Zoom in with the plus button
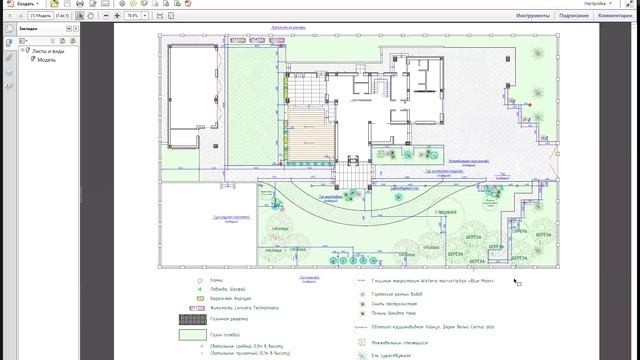Viewport: 640px width, 360px height. click(x=117, y=16)
